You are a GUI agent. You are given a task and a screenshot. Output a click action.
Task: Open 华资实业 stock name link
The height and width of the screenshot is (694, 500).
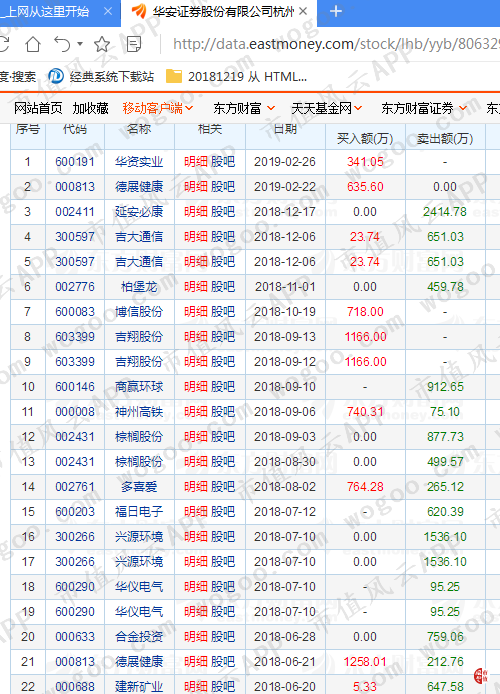click(x=139, y=162)
